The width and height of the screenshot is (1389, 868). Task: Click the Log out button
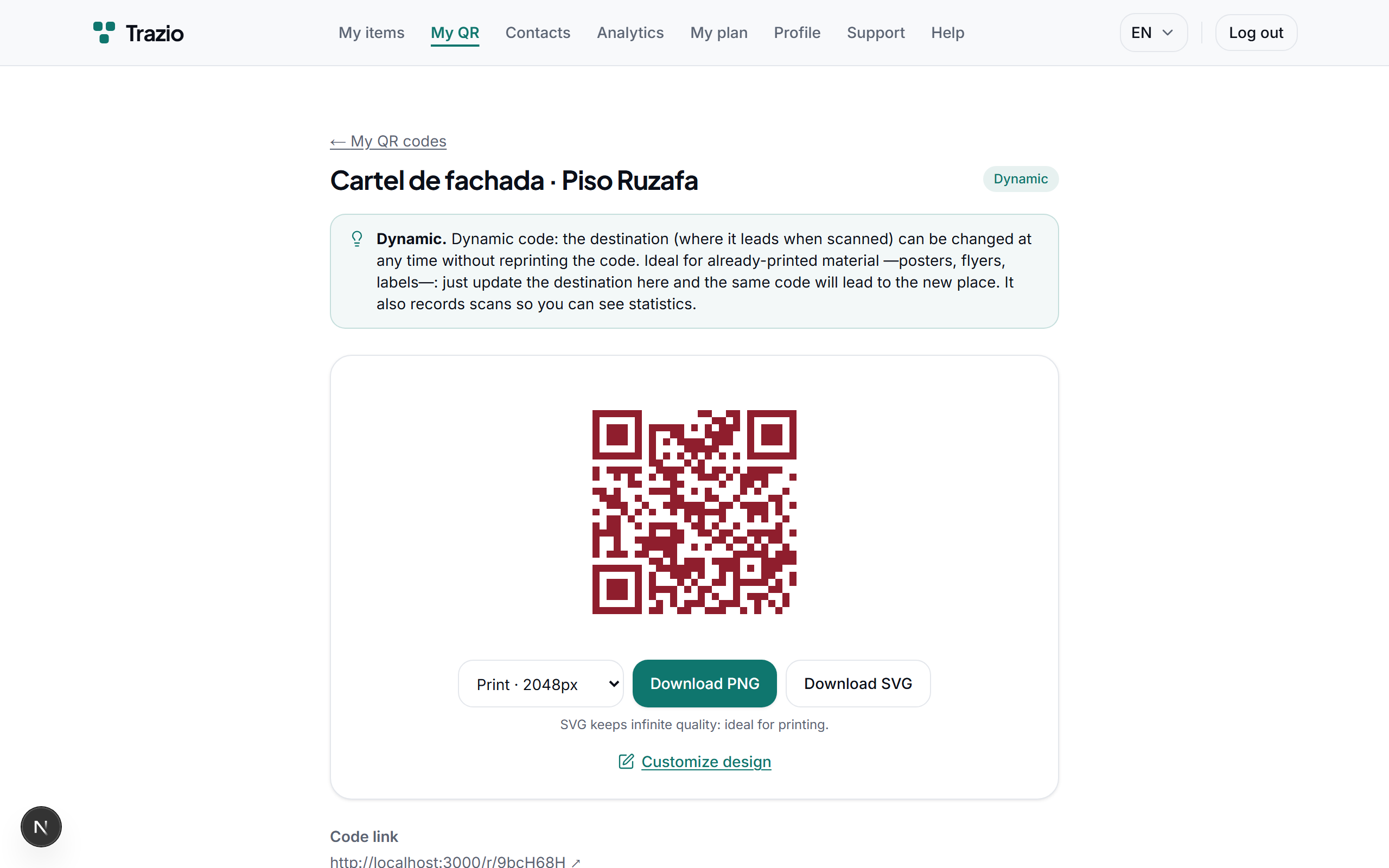point(1256,33)
